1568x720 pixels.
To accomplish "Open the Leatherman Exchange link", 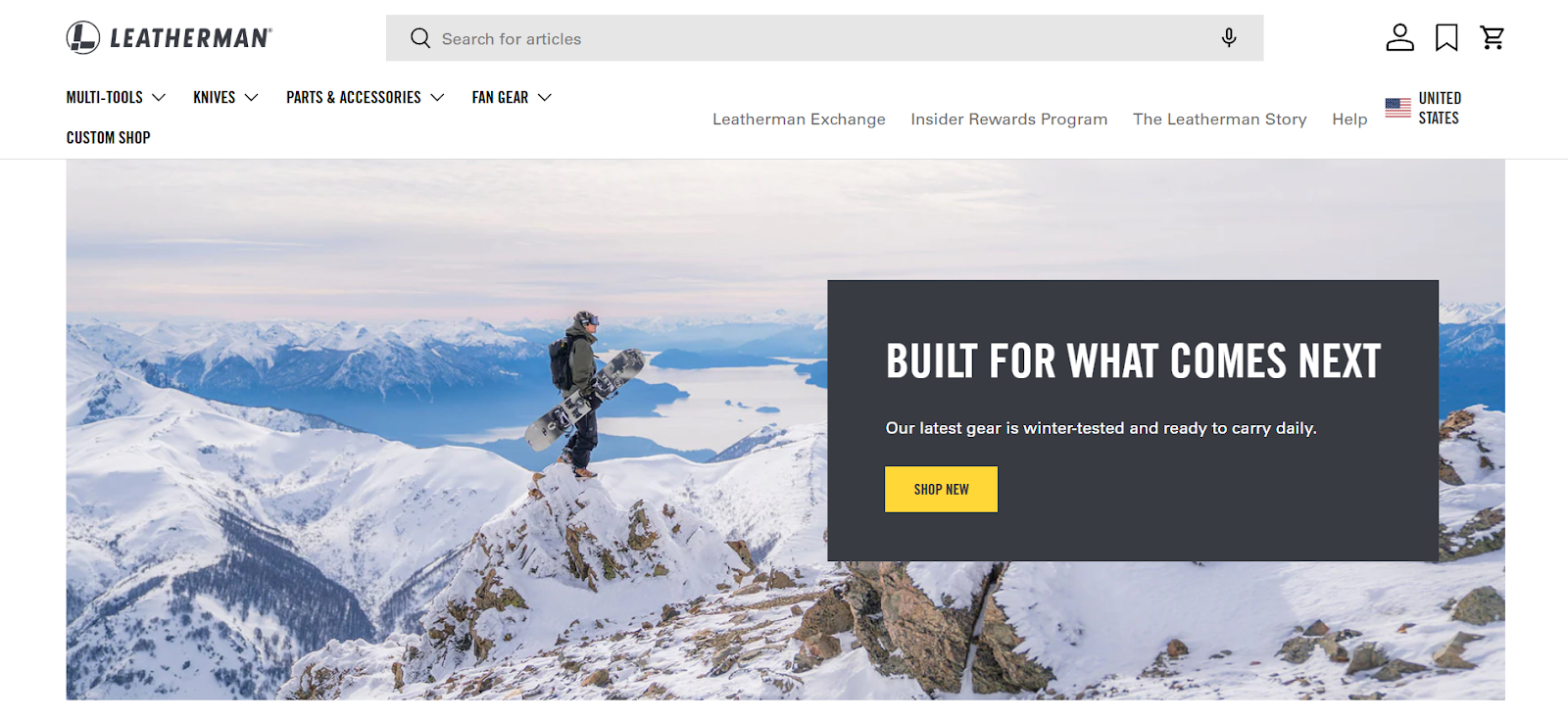I will point(799,119).
